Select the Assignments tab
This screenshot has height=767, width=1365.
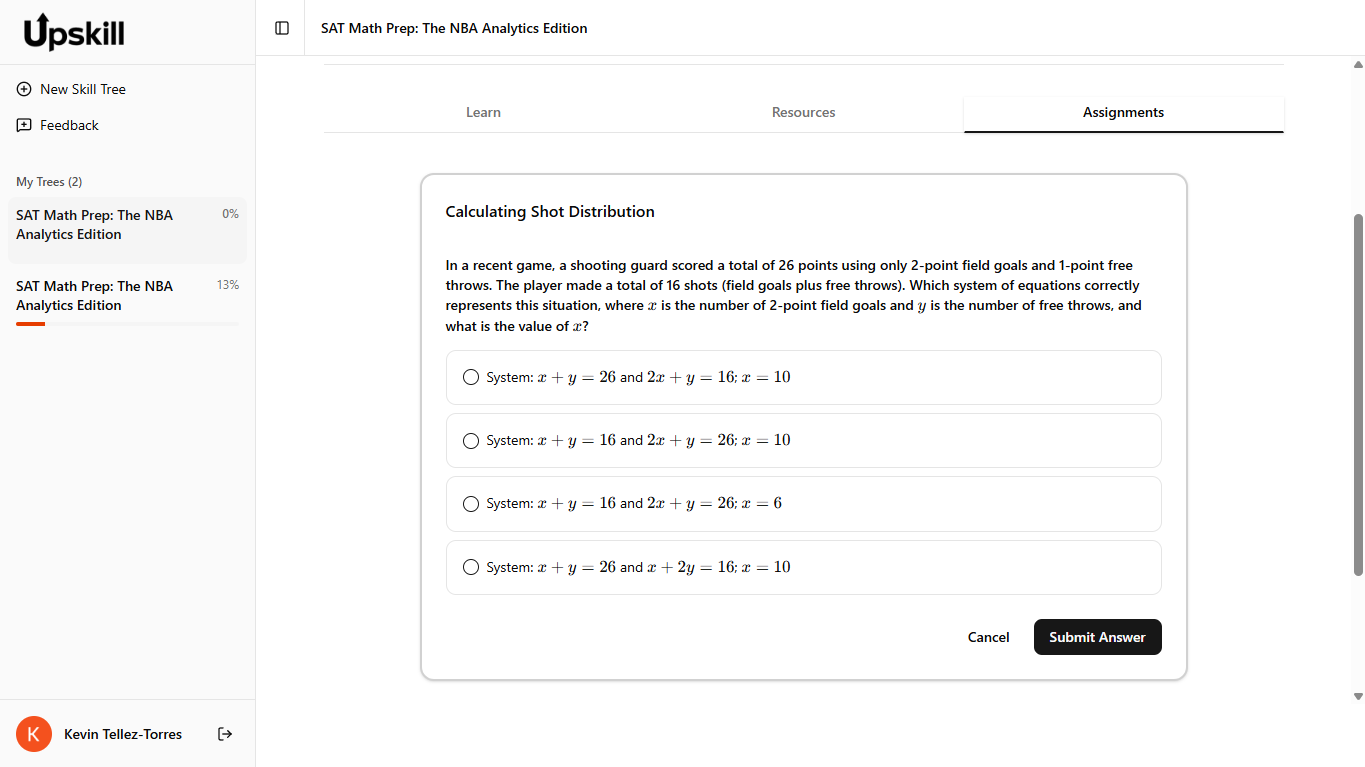[1123, 112]
